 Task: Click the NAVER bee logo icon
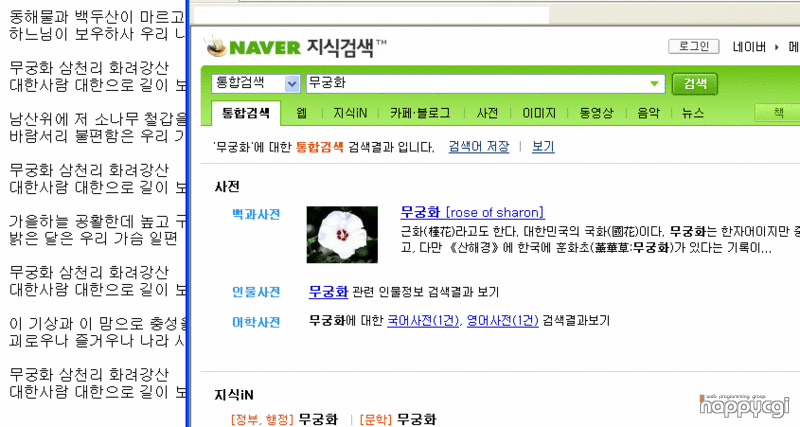click(216, 46)
